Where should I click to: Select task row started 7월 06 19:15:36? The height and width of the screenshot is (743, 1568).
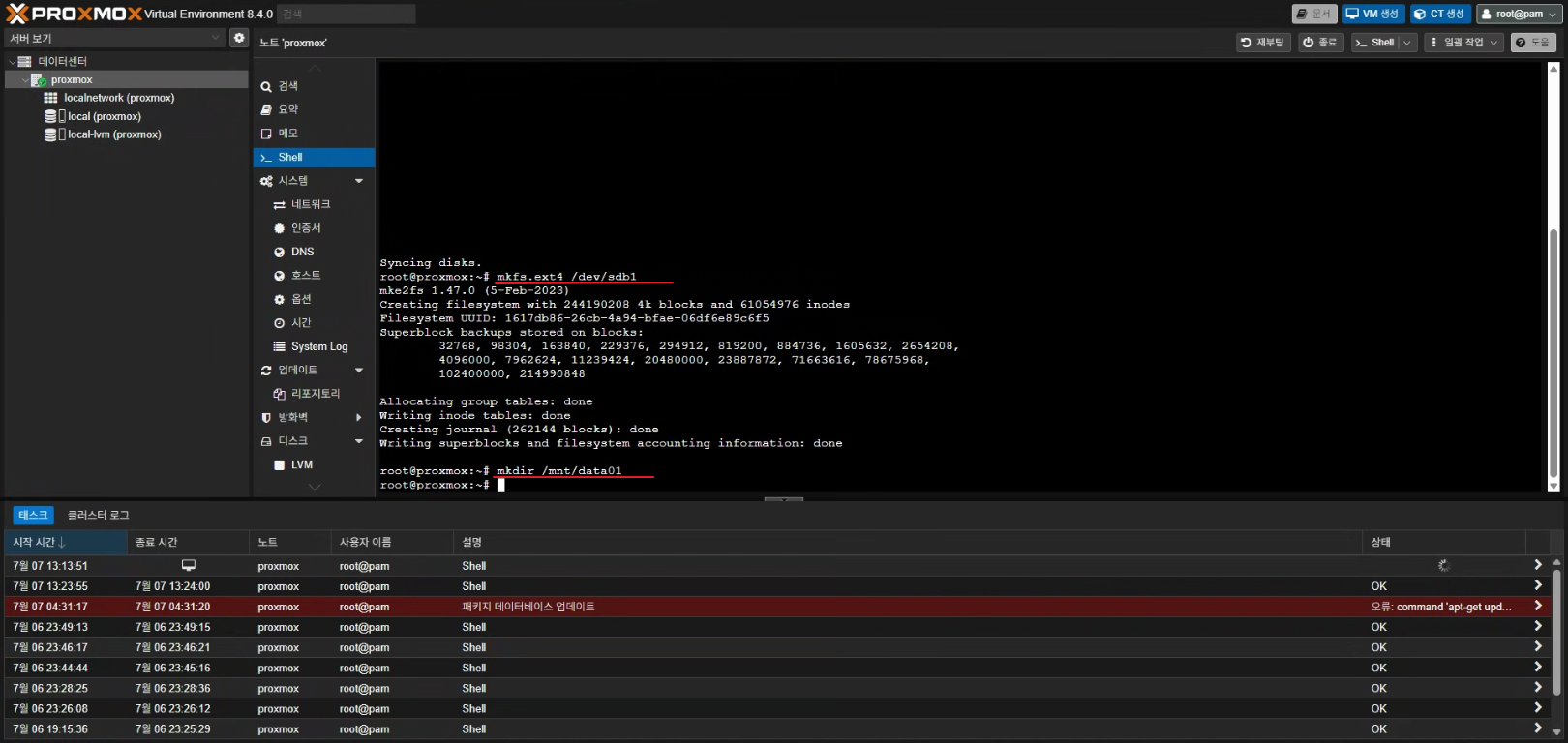777,729
